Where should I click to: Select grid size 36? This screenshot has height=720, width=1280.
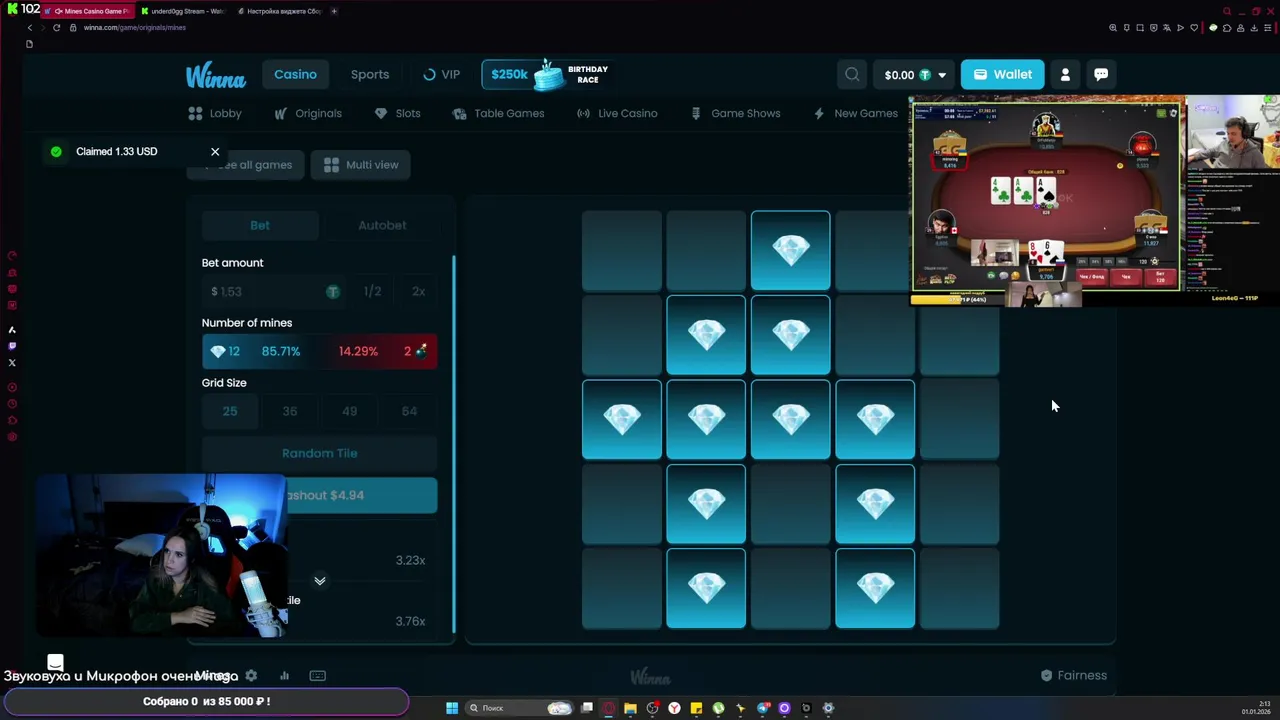tap(290, 411)
